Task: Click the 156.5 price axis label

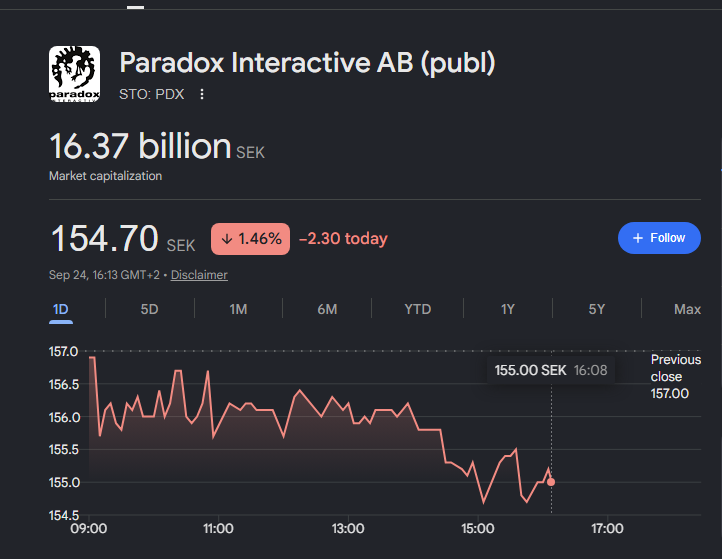Action: [x=64, y=384]
